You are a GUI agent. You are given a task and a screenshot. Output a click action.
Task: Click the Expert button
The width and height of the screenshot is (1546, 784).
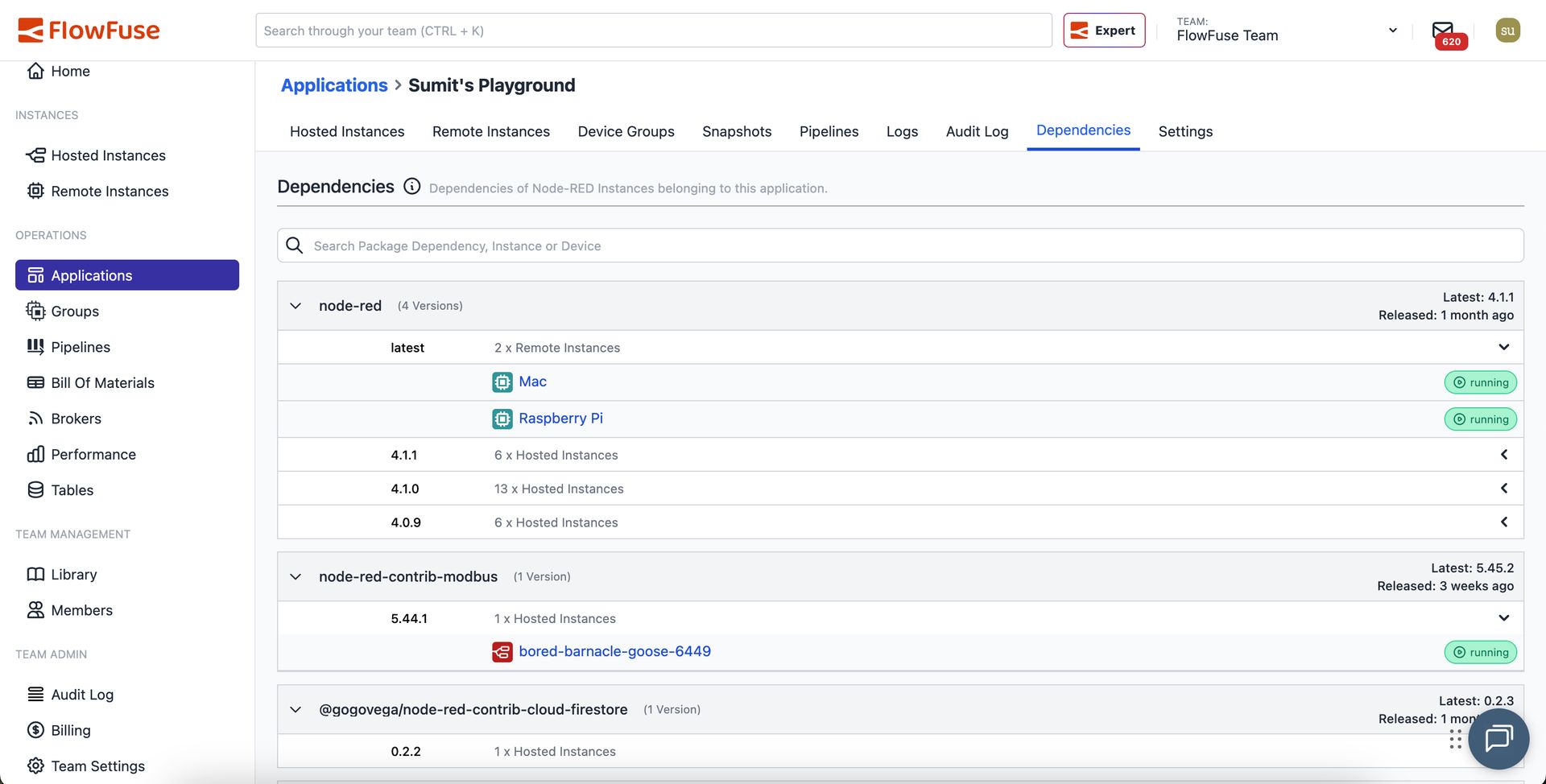[x=1103, y=31]
